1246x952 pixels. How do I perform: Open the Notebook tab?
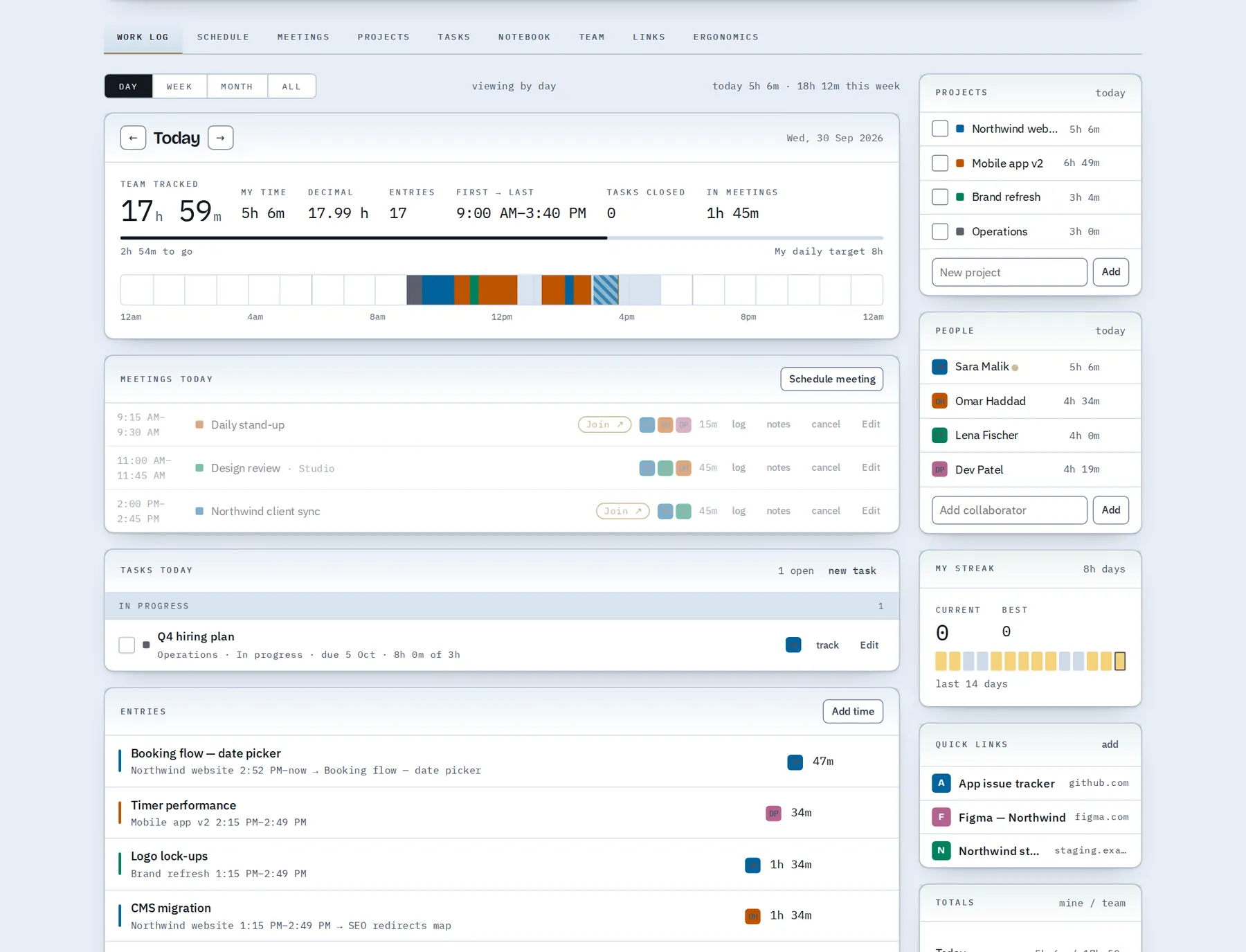(524, 37)
